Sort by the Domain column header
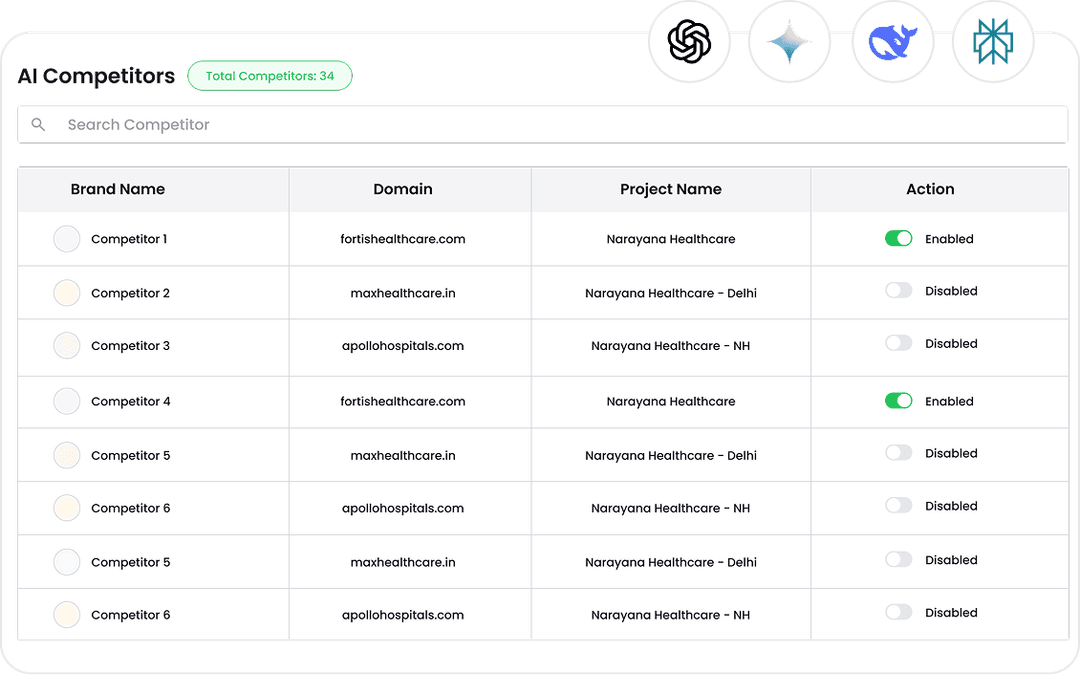The height and width of the screenshot is (675, 1080). (403, 189)
